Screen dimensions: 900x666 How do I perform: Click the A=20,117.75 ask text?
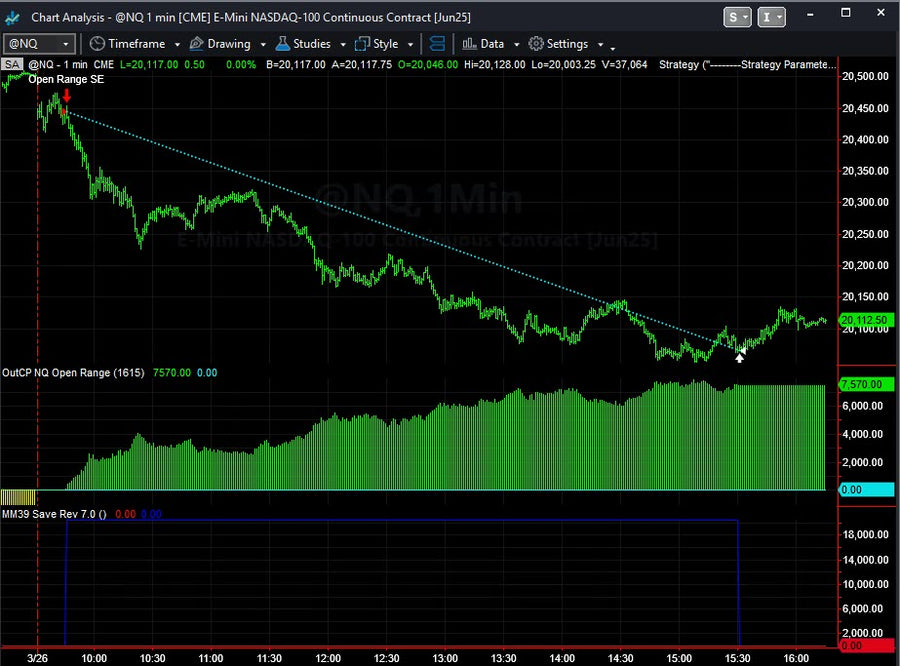click(362, 64)
